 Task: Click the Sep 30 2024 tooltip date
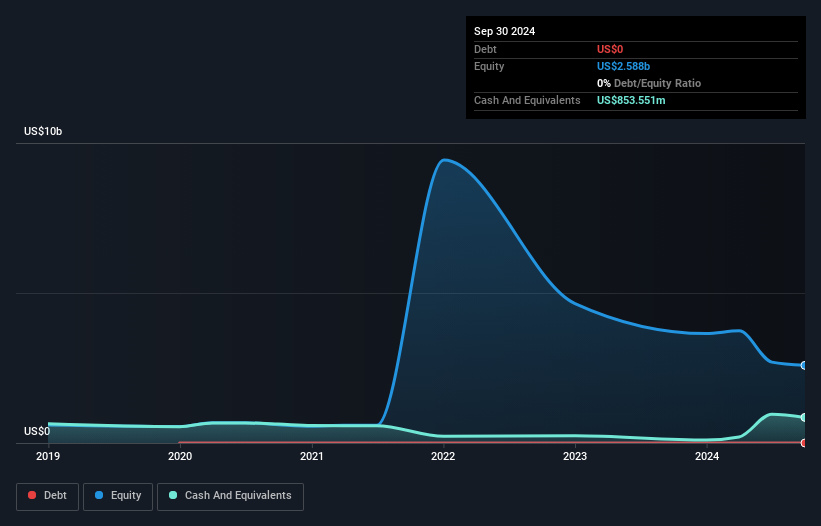(x=504, y=31)
